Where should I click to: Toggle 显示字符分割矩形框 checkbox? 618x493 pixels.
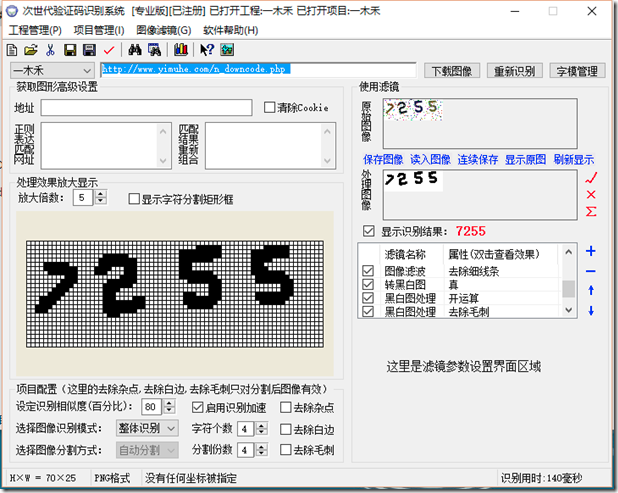tap(134, 199)
